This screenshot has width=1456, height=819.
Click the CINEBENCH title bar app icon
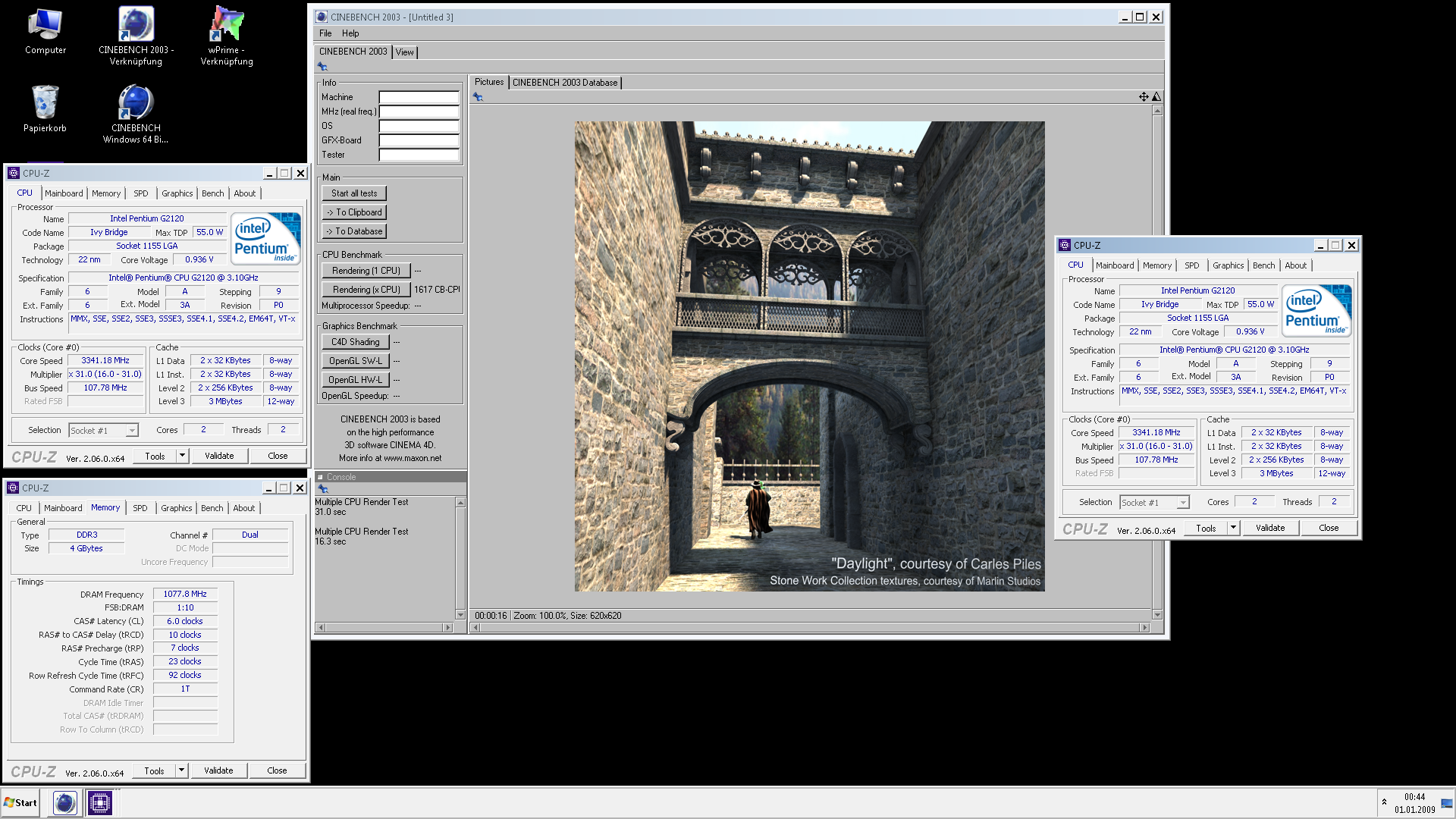[322, 17]
